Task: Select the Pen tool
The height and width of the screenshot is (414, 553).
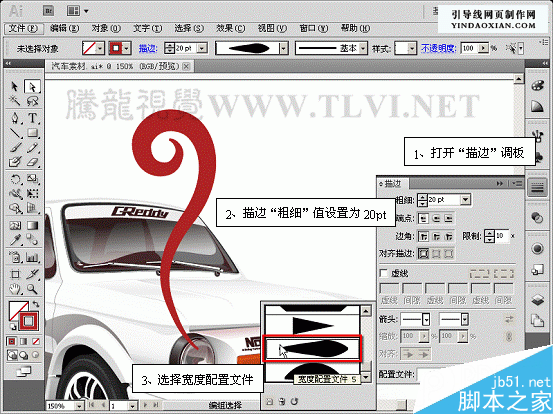Action: (x=14, y=118)
